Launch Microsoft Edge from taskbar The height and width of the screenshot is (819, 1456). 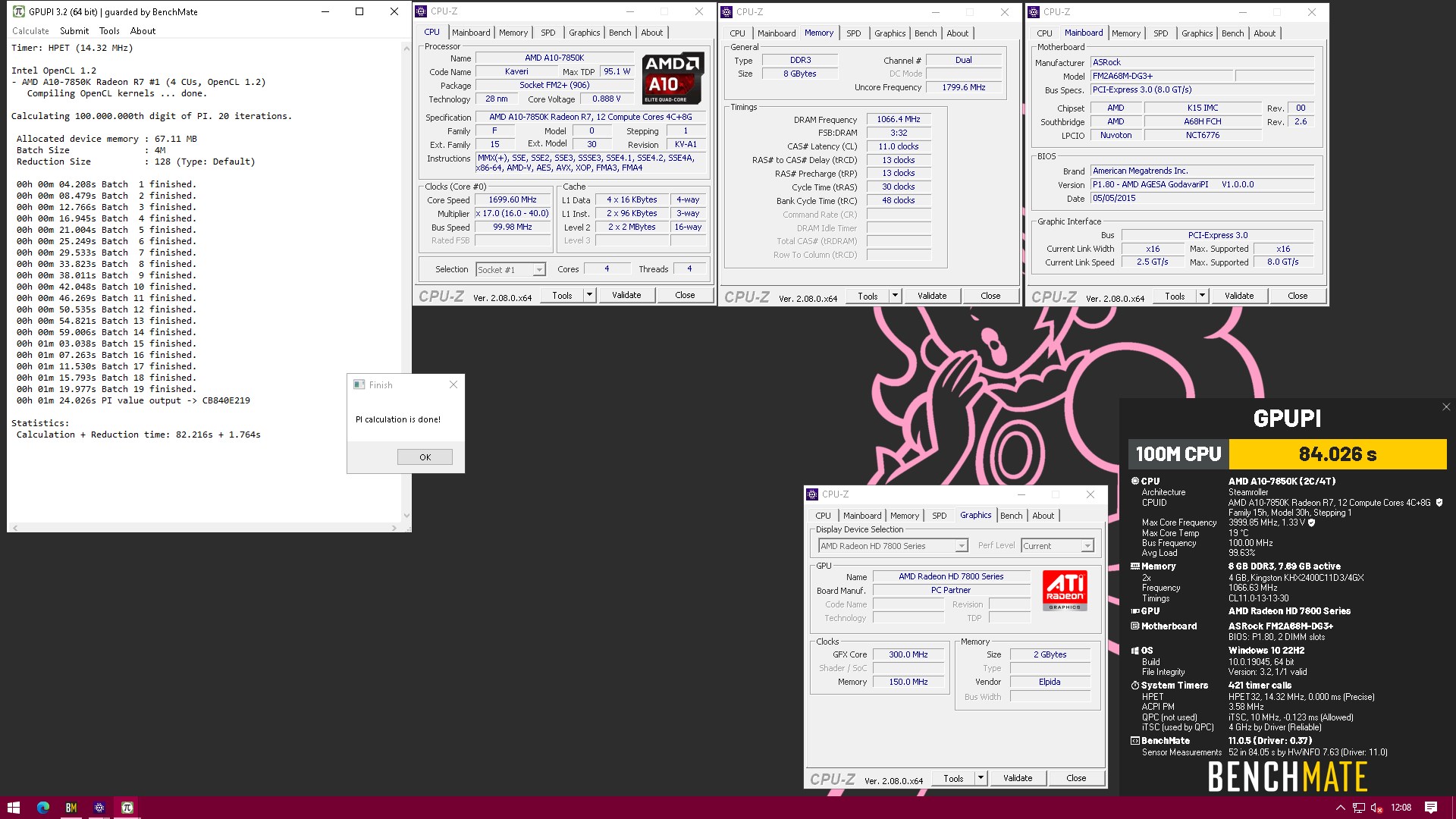click(x=43, y=808)
